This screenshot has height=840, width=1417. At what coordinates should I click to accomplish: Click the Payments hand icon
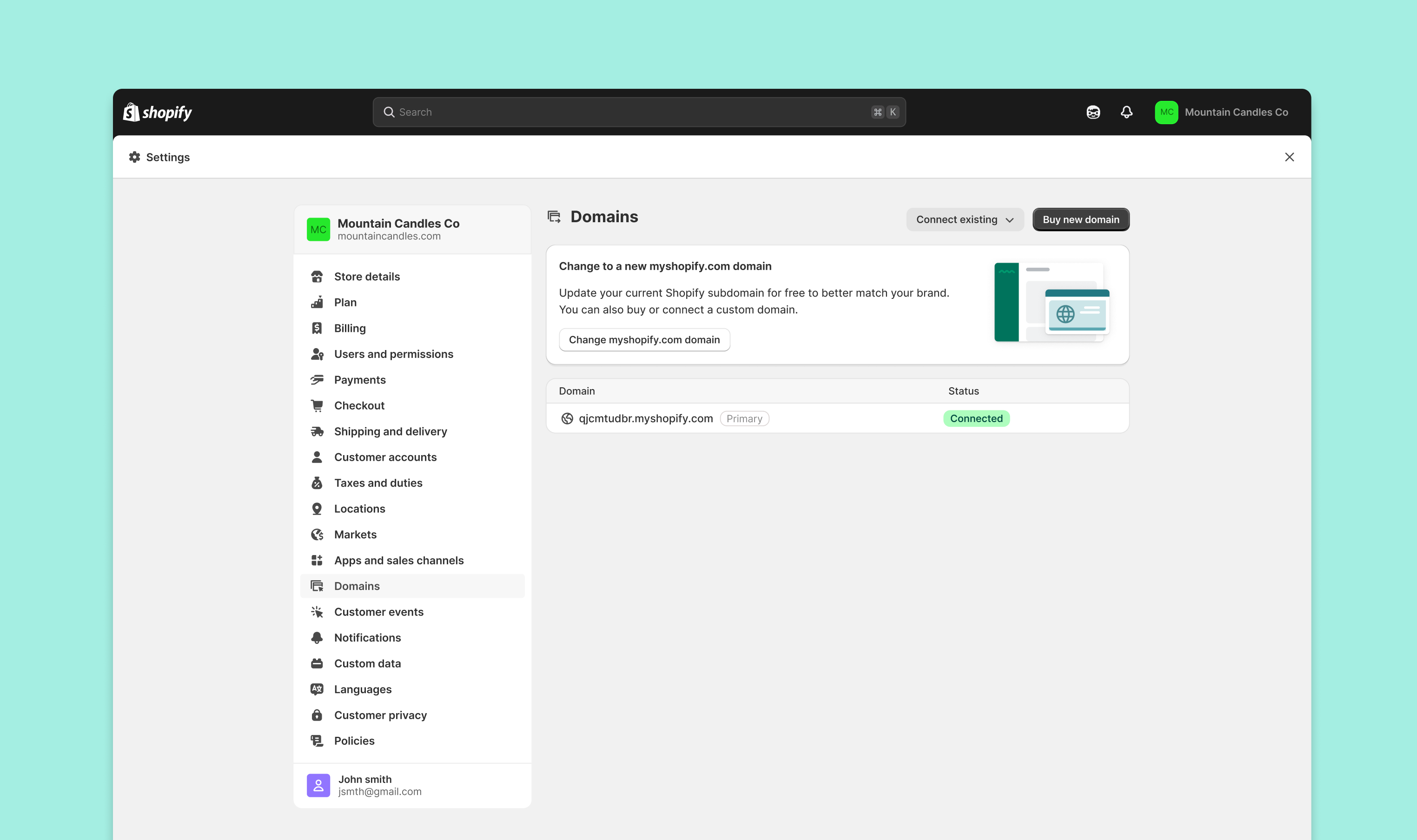pyautogui.click(x=317, y=380)
